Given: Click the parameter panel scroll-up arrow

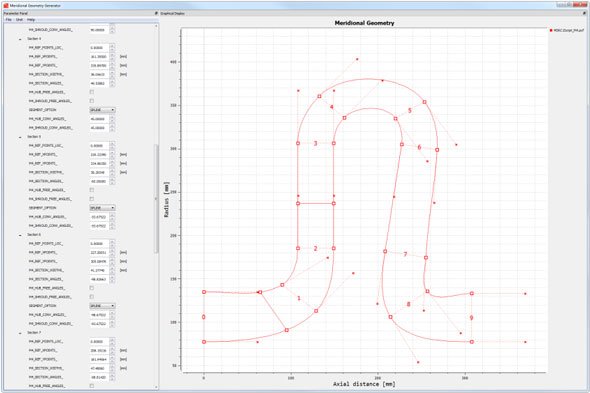Looking at the screenshot, I should coord(156,26).
